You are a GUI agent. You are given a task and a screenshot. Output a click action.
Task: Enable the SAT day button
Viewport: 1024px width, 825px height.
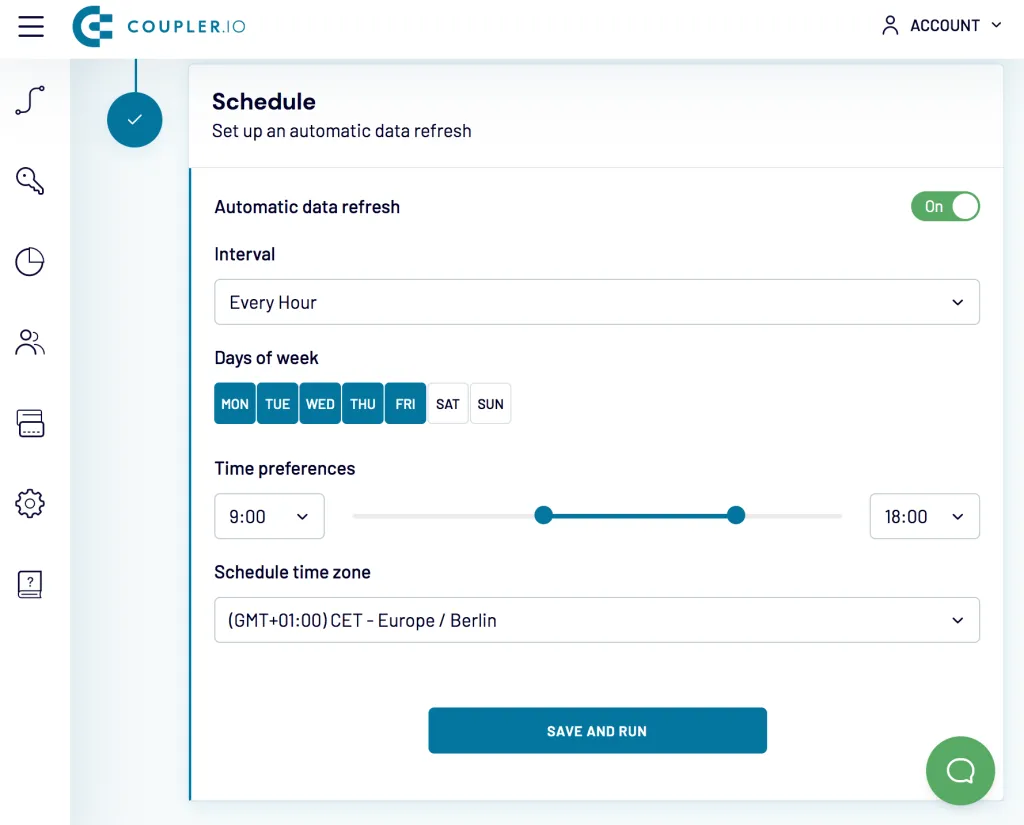(x=447, y=404)
